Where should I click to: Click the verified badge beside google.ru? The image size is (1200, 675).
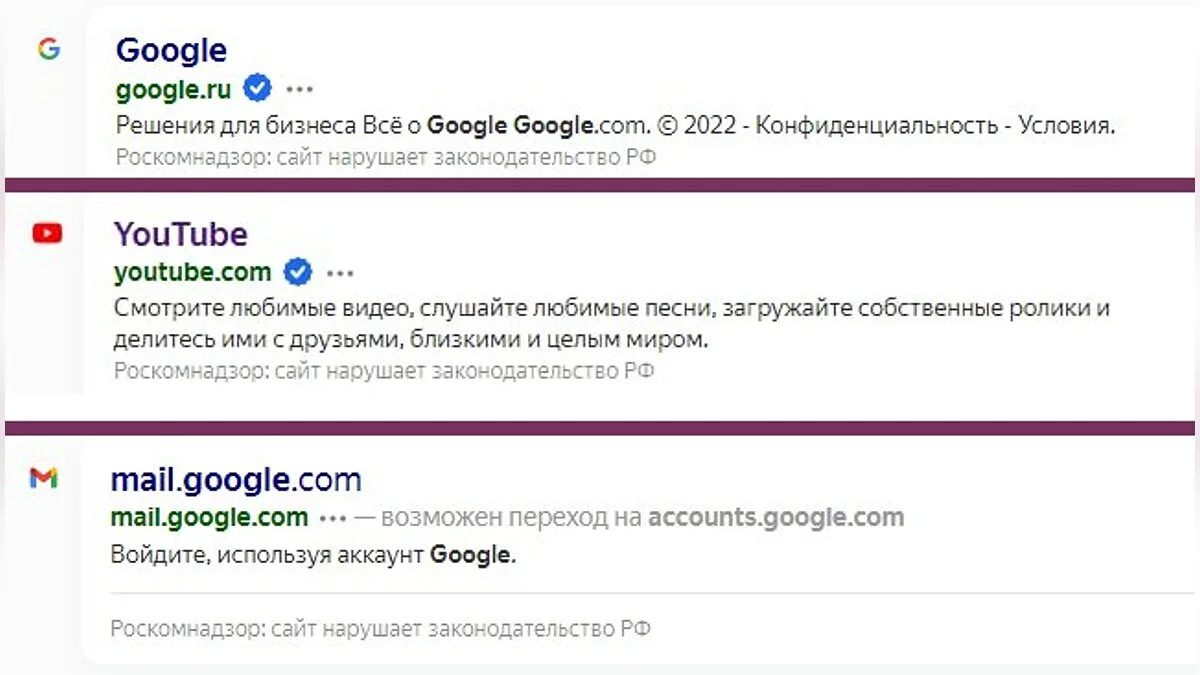[x=258, y=89]
